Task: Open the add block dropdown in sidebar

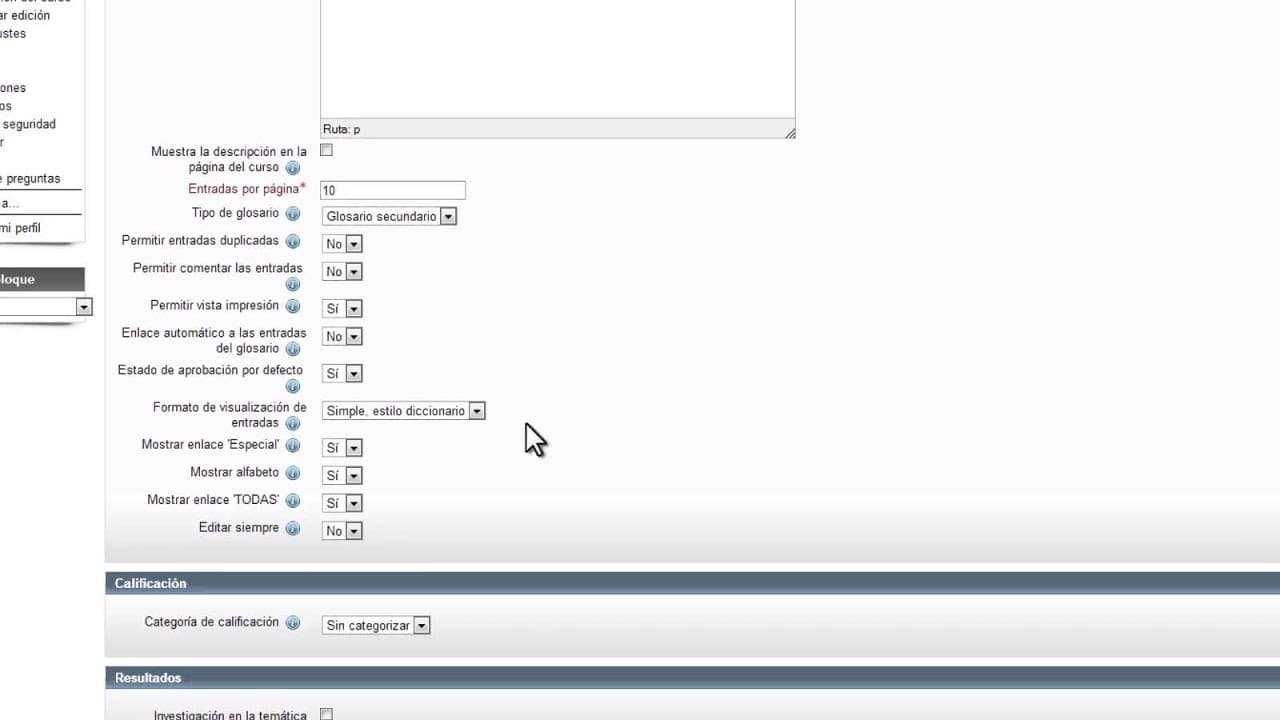Action: (44, 307)
